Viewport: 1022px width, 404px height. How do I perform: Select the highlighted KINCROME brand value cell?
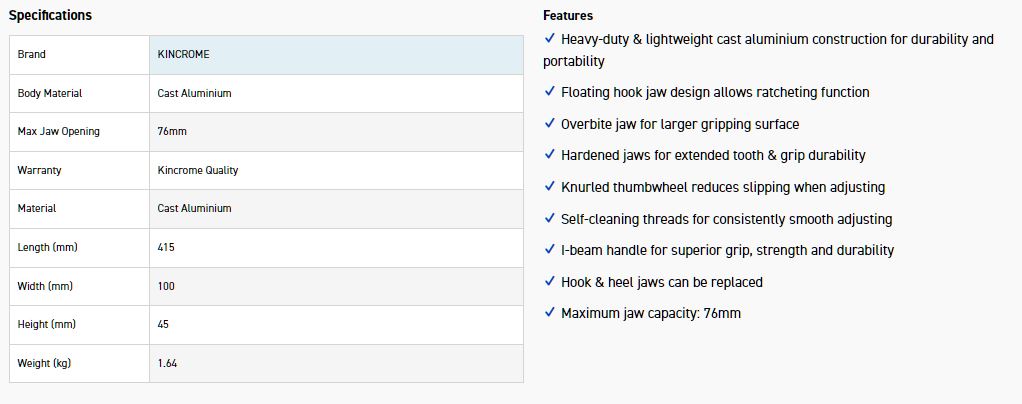335,54
